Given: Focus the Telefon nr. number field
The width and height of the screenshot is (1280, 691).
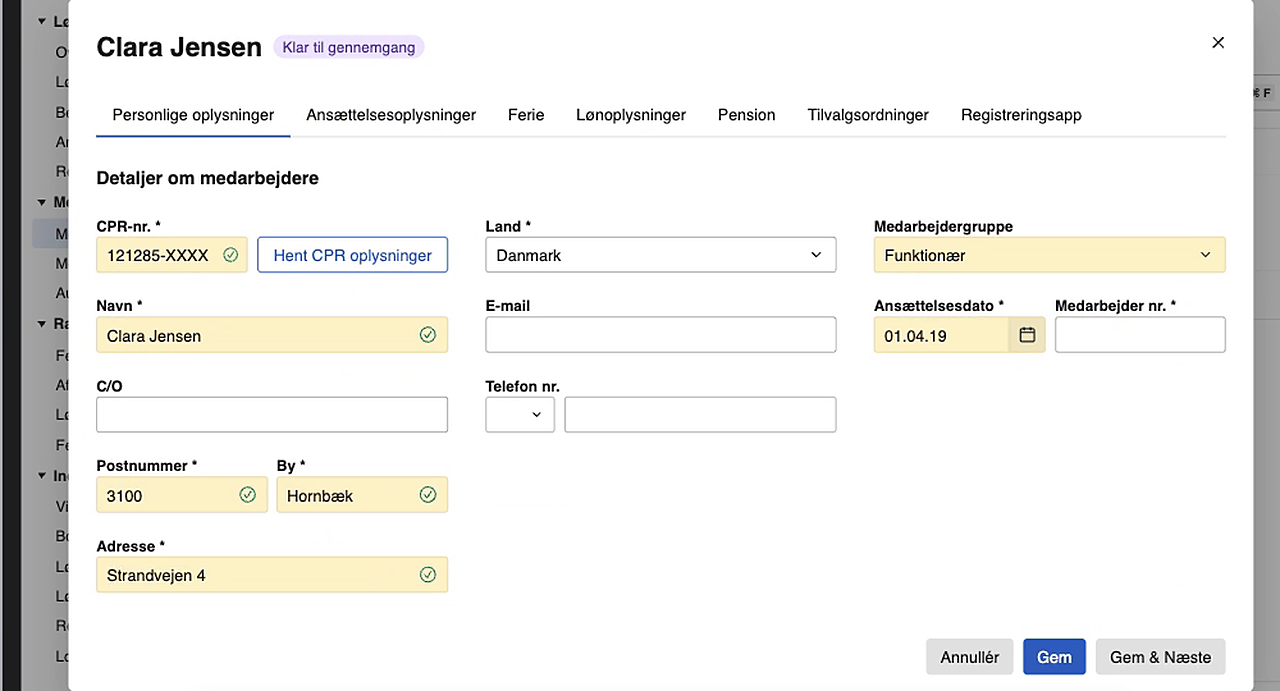Looking at the screenshot, I should coord(700,415).
